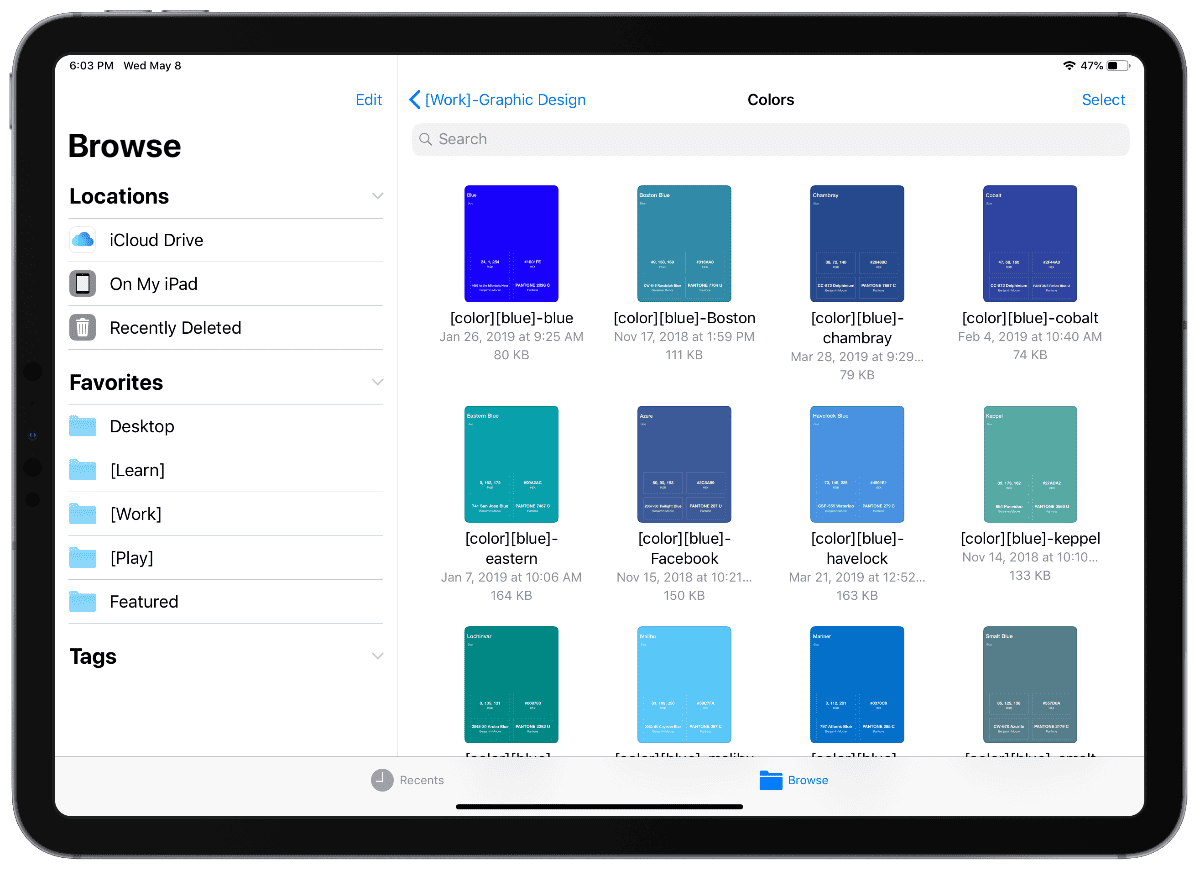Select the On My iPad label
This screenshot has height=871, width=1200.
154,284
